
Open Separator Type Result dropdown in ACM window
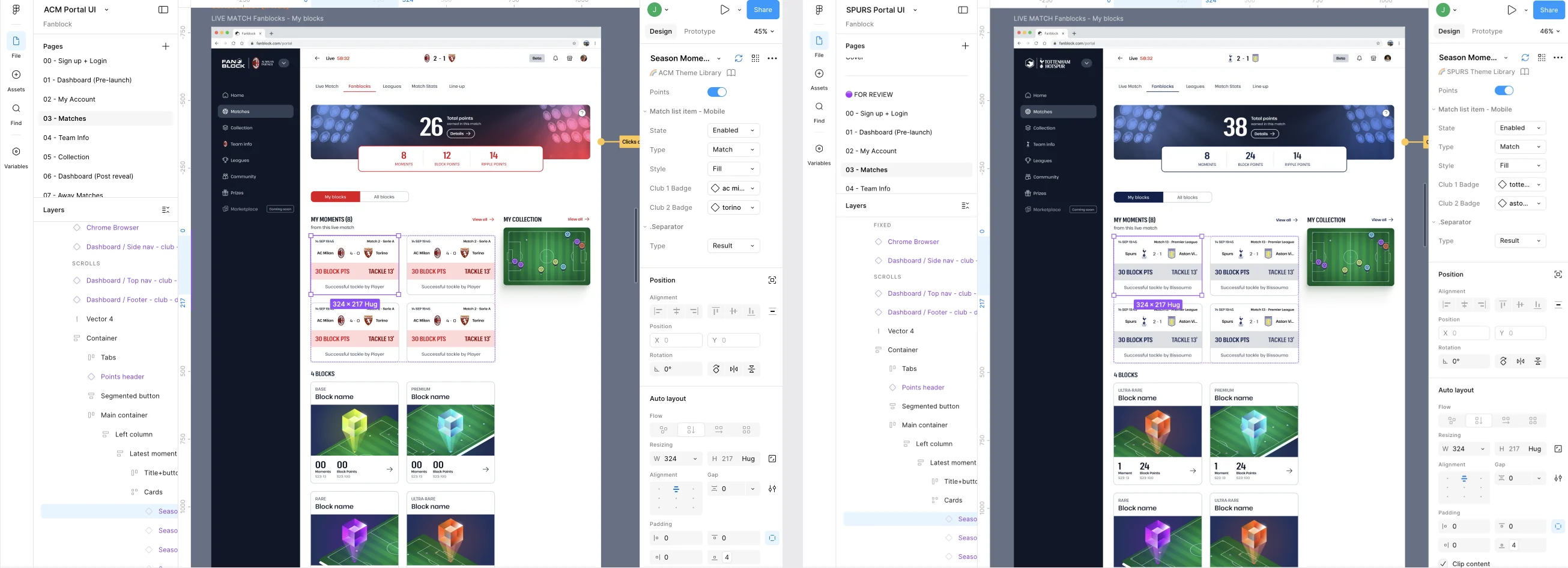(733, 246)
